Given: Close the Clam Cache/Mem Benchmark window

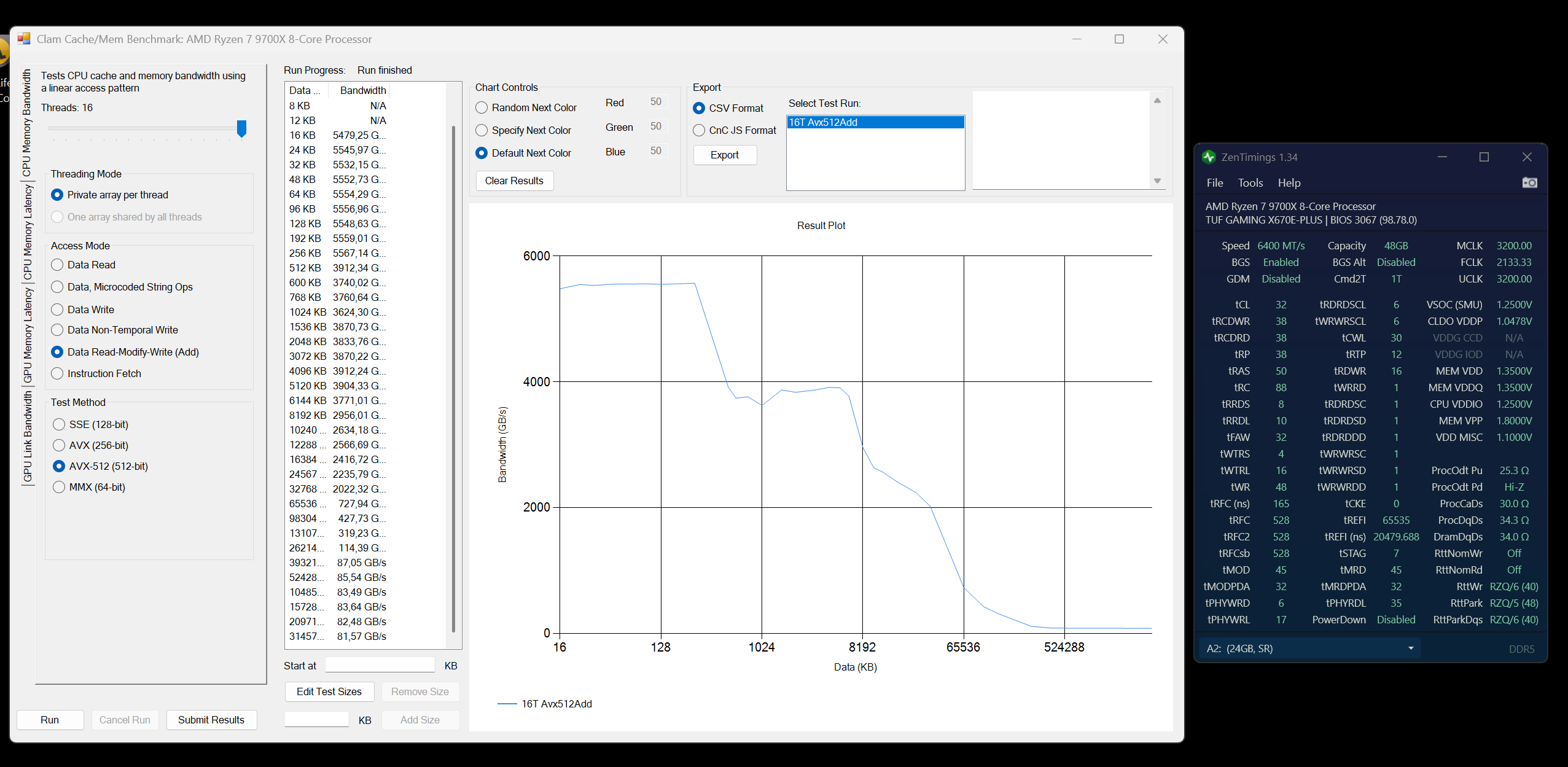Looking at the screenshot, I should (x=1162, y=39).
